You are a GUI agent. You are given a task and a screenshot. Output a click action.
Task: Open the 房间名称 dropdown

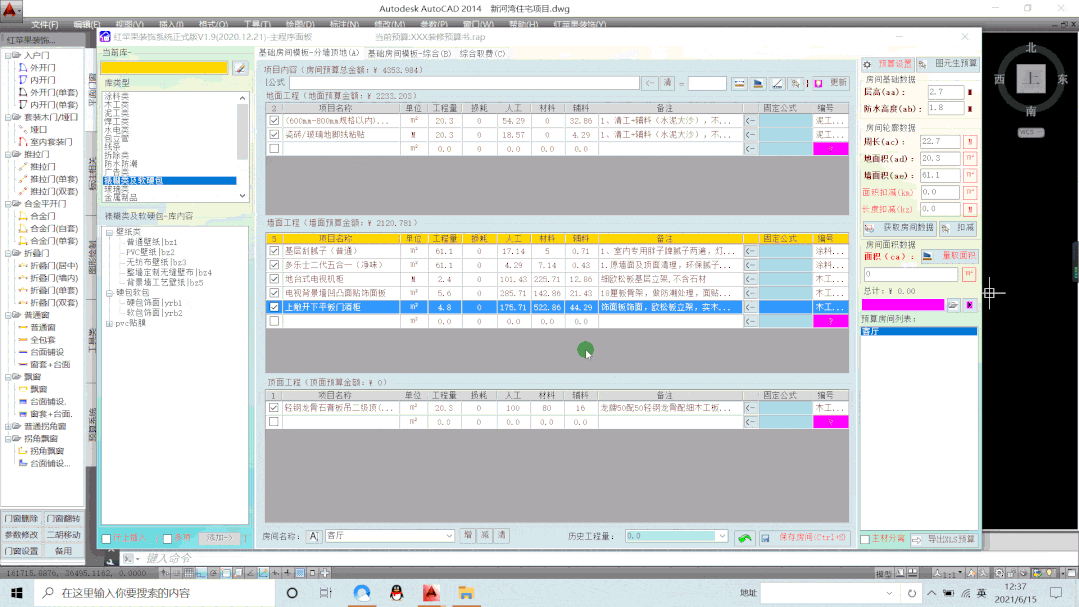(449, 536)
